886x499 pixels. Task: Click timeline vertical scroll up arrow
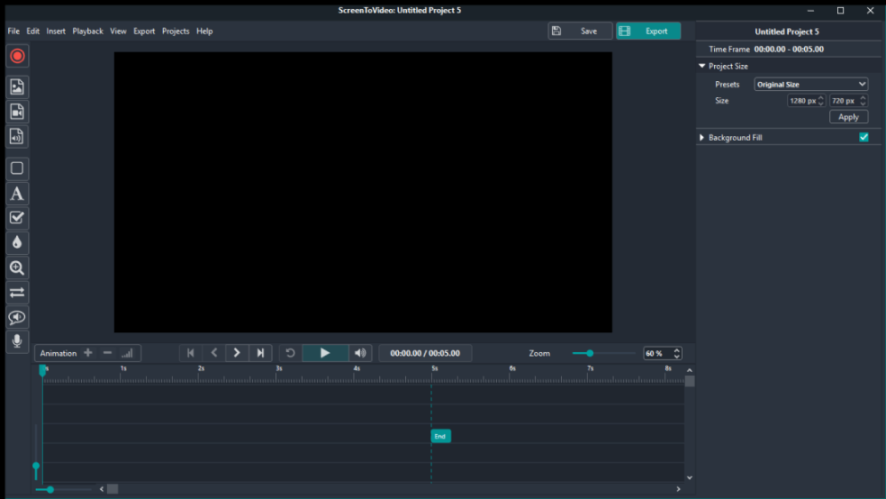tap(689, 370)
